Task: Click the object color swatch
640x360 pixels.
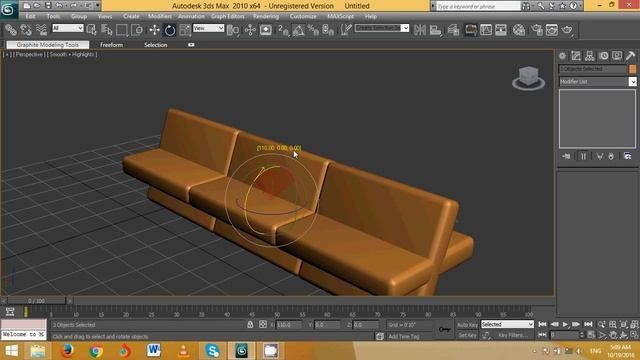Action: [x=633, y=69]
